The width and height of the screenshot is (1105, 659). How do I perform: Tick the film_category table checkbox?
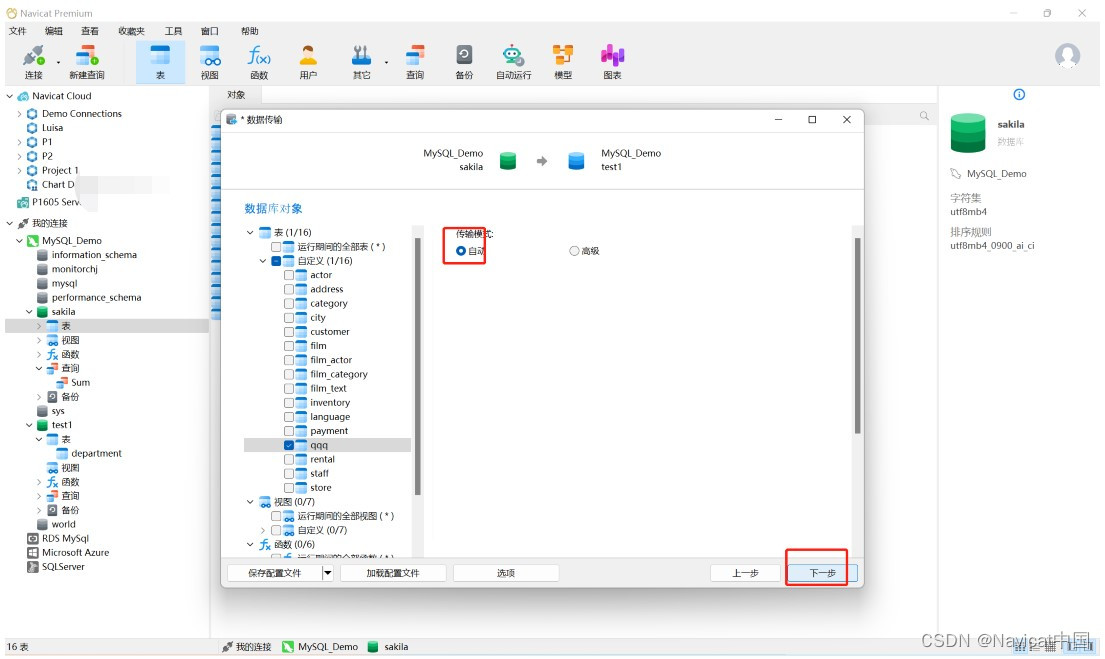coord(289,374)
